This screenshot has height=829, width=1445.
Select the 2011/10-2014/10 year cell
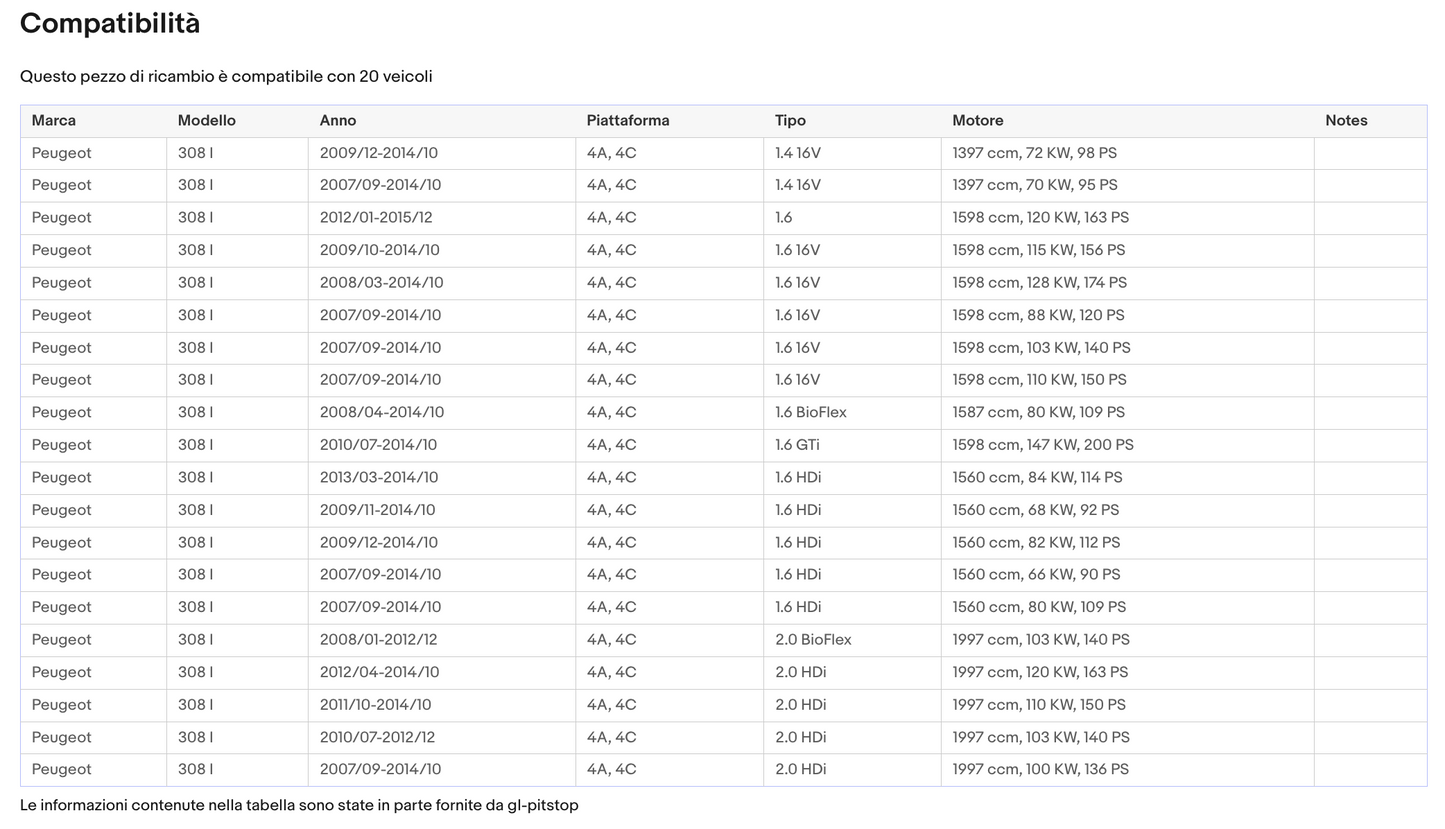pyautogui.click(x=376, y=705)
